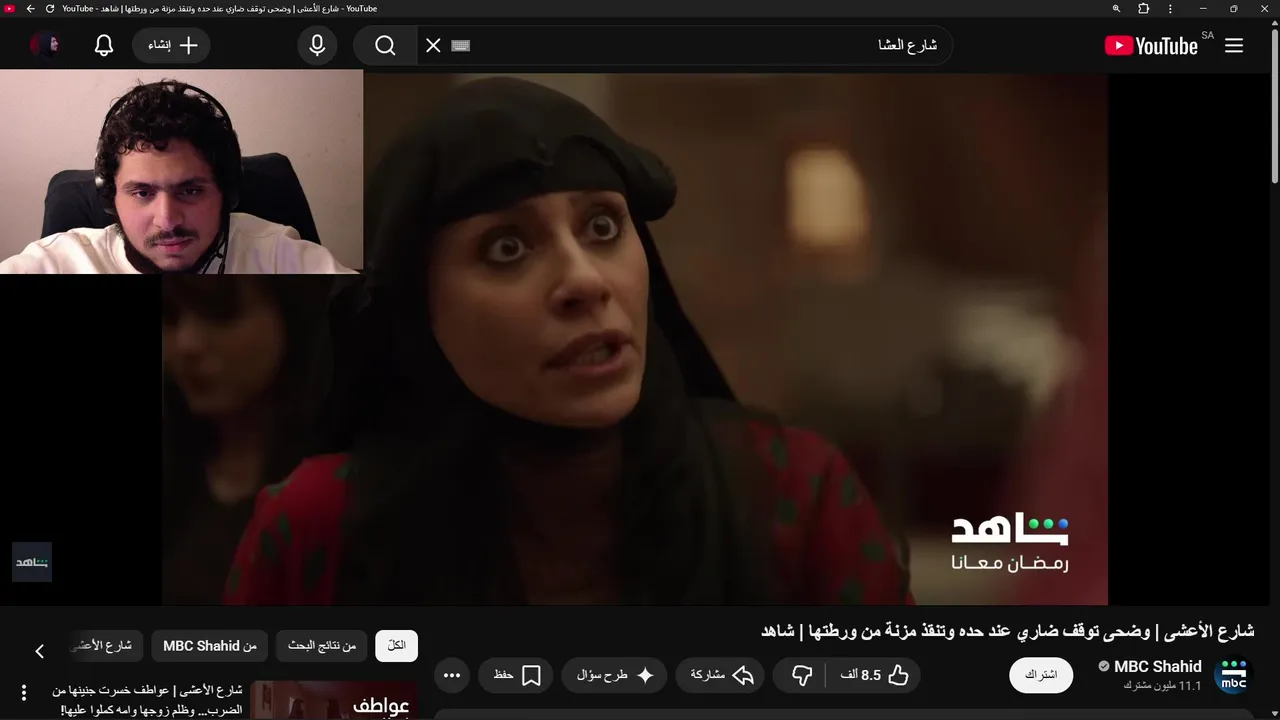Show next chips with the chevron arrow
Screen dimensions: 1280x720
point(39,651)
